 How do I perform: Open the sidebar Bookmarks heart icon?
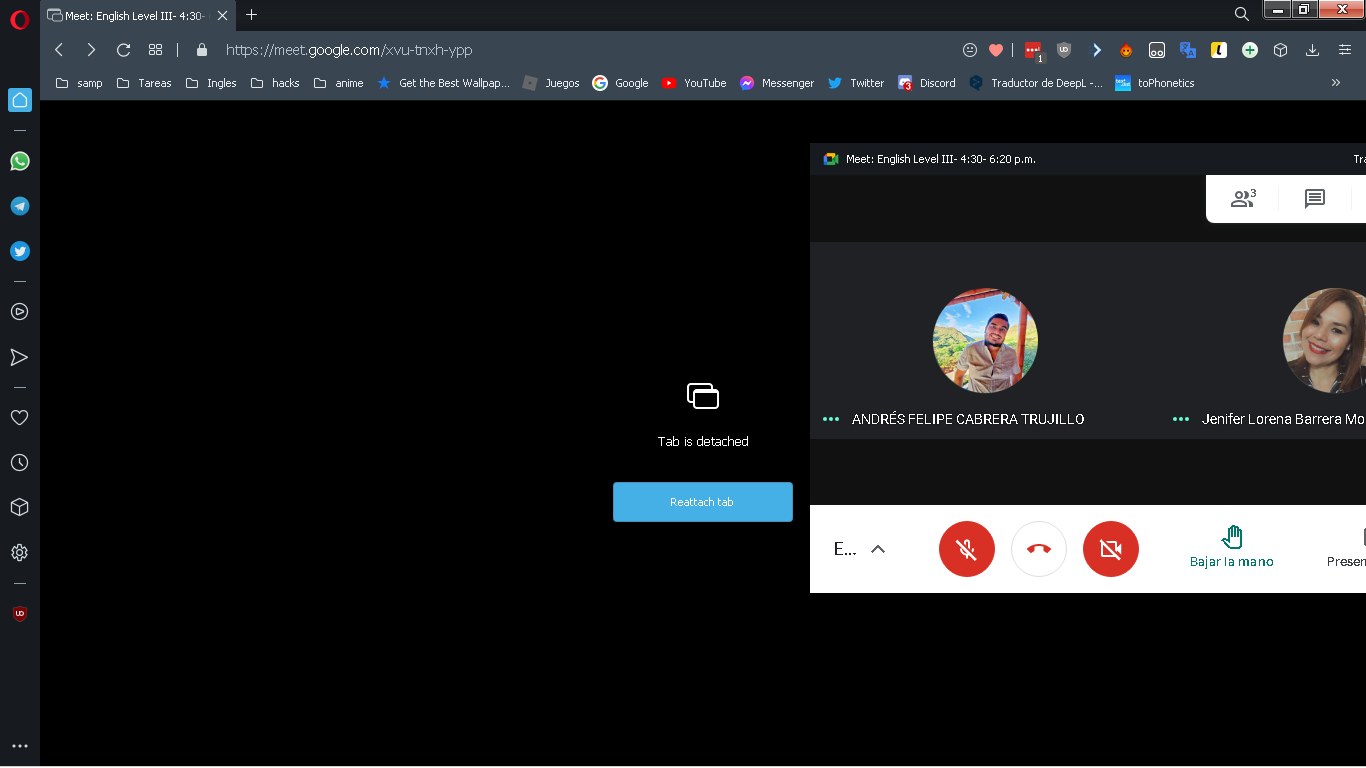(19, 417)
